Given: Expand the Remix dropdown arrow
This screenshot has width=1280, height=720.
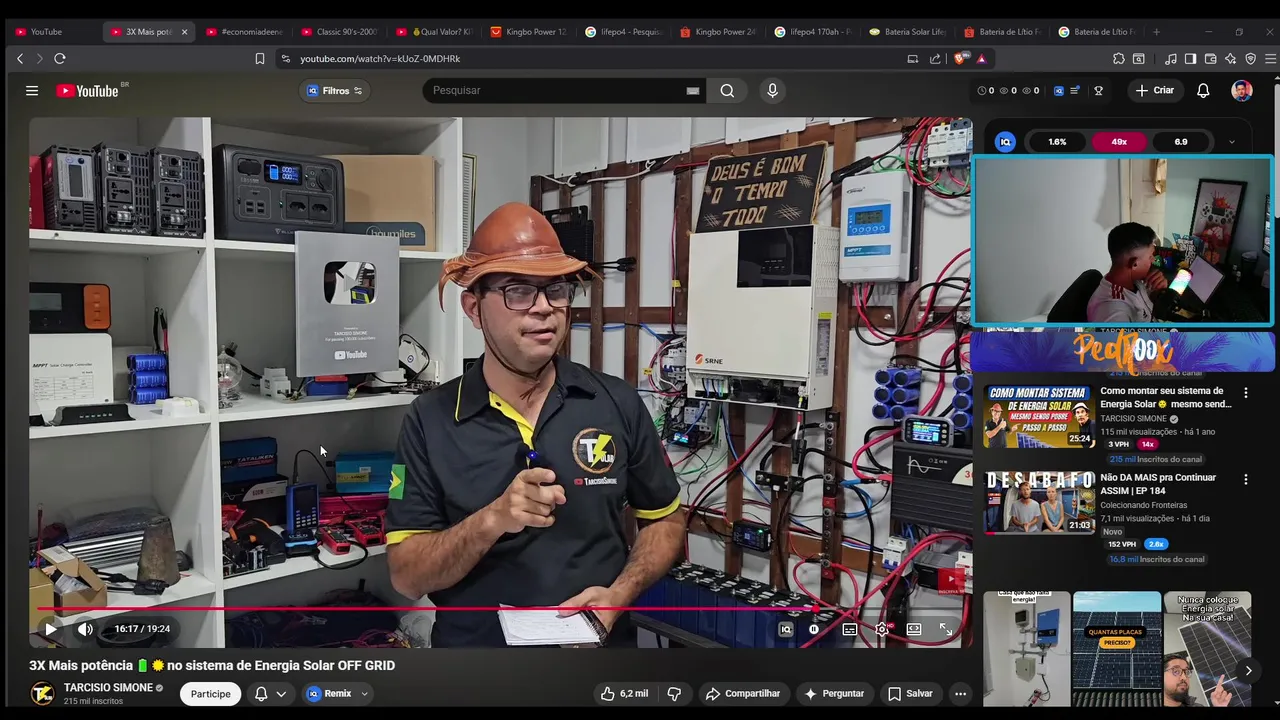Looking at the screenshot, I should (x=364, y=693).
